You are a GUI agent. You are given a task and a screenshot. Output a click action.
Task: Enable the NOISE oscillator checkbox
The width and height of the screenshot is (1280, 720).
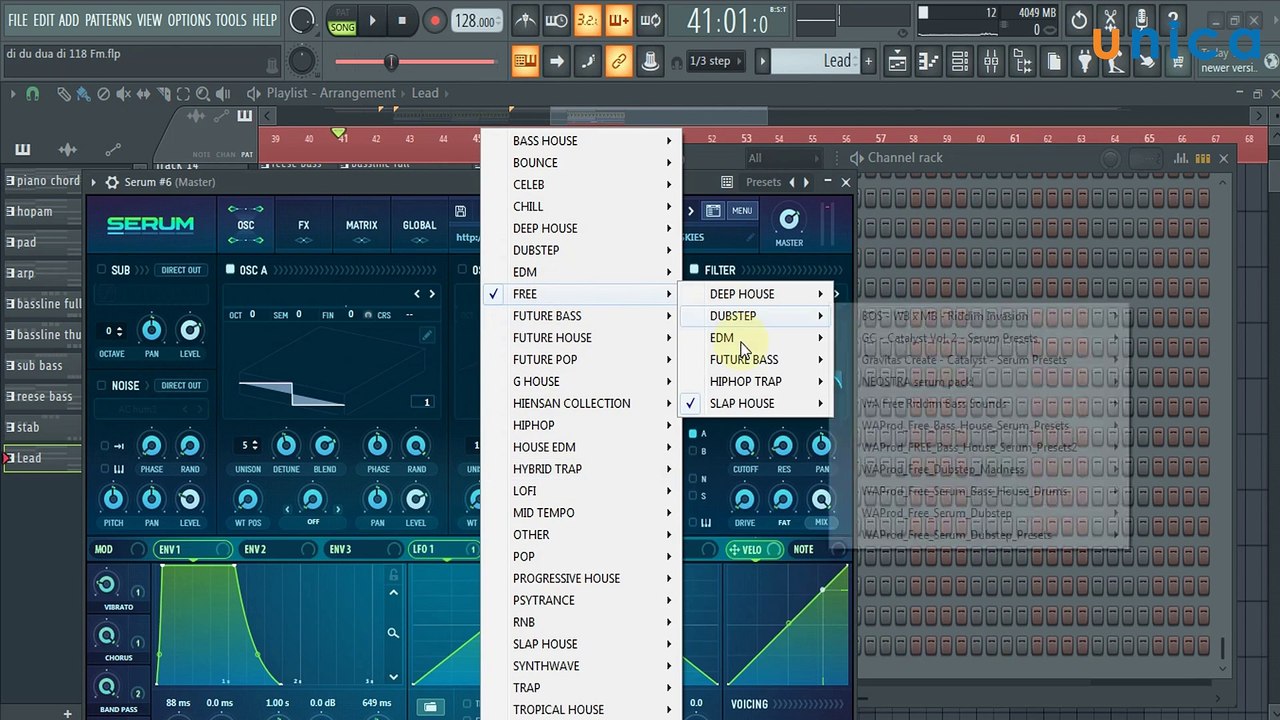[x=101, y=385]
